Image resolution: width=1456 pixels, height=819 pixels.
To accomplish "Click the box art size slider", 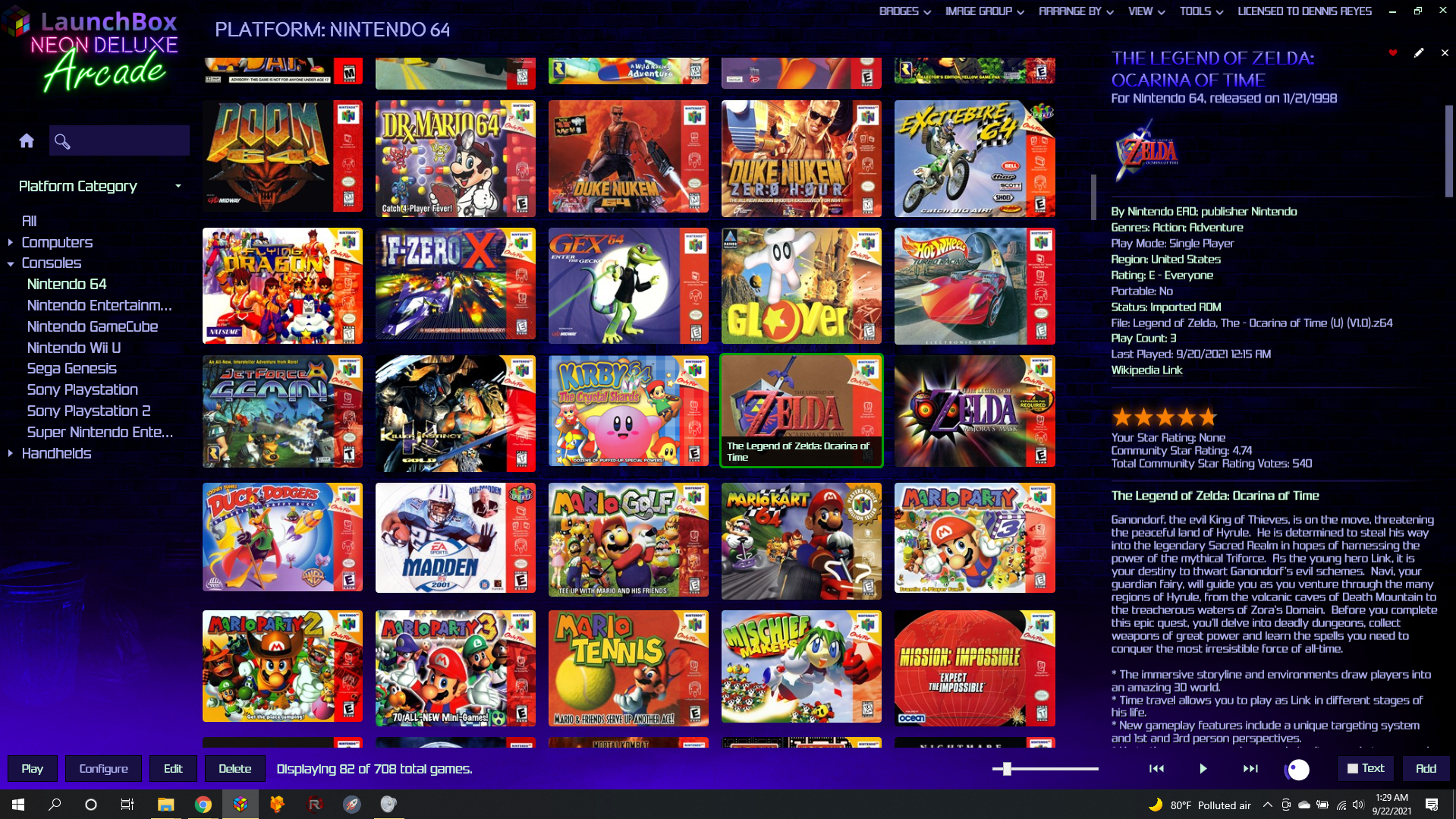I will [x=1007, y=769].
